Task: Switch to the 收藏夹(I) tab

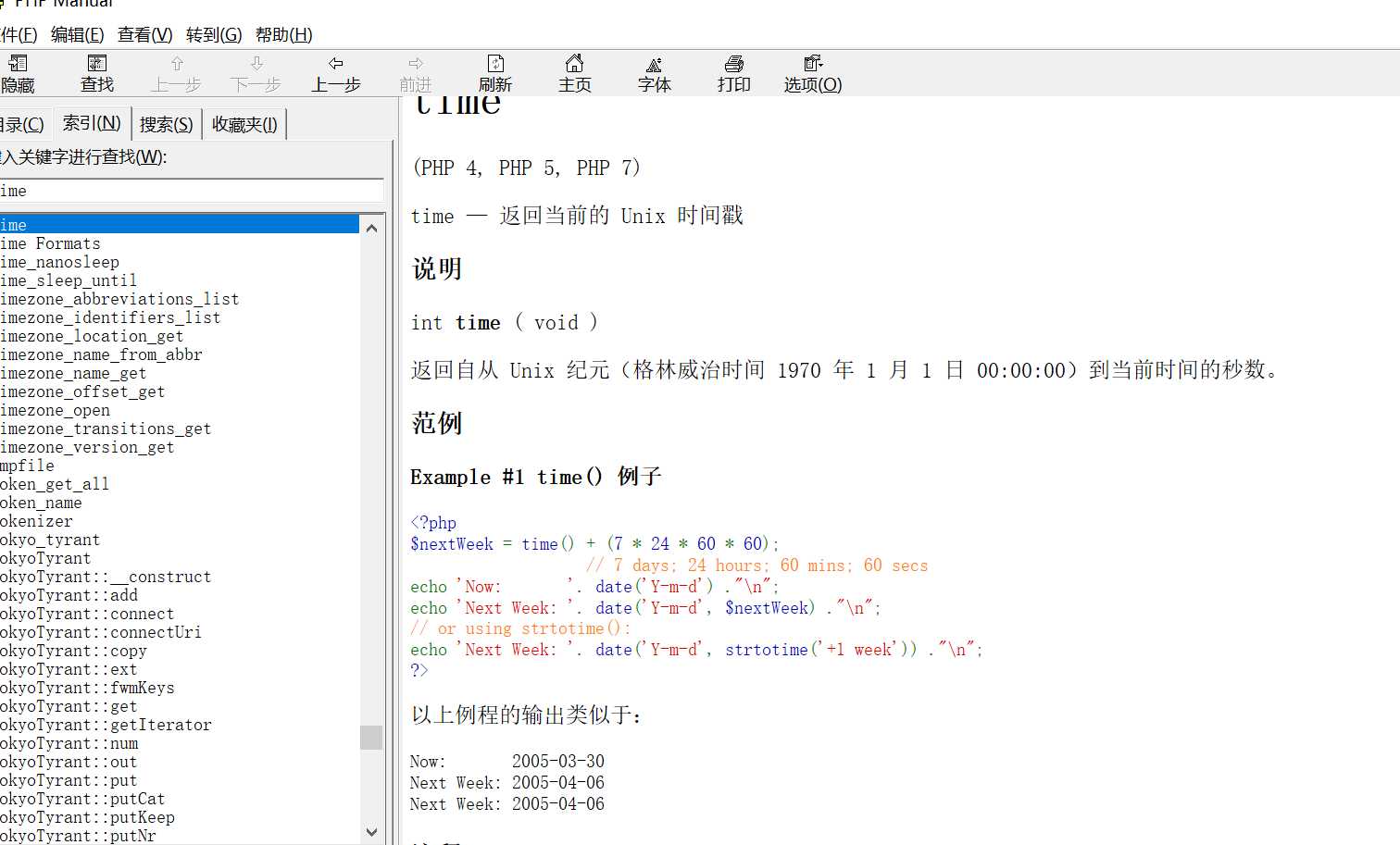Action: 244,124
